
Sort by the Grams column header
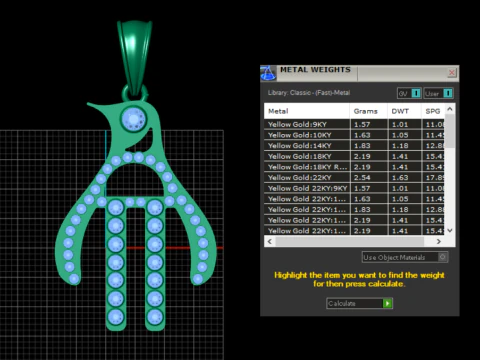click(x=368, y=111)
